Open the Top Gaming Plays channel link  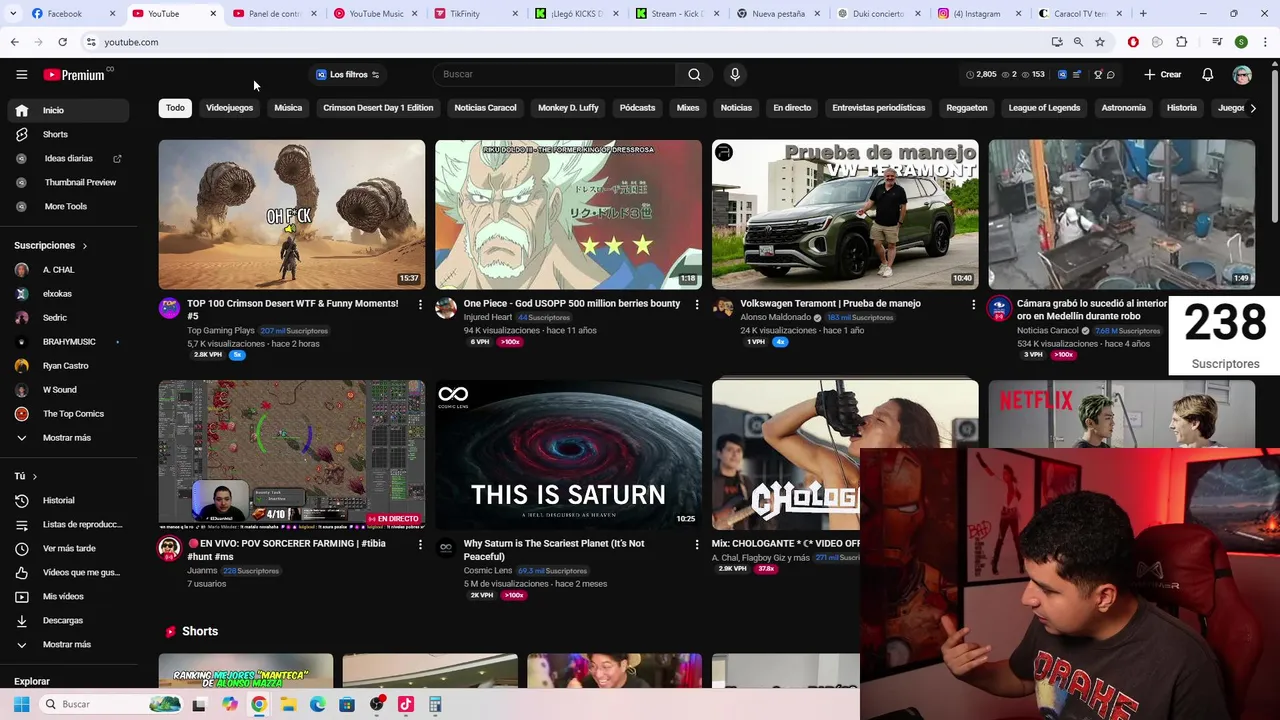[220, 330]
